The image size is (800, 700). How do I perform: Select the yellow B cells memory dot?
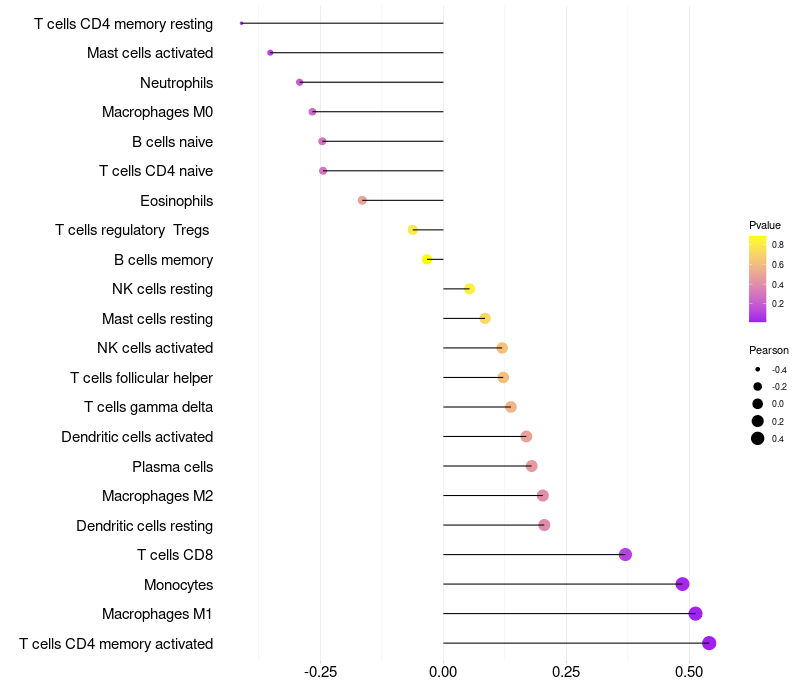[427, 259]
